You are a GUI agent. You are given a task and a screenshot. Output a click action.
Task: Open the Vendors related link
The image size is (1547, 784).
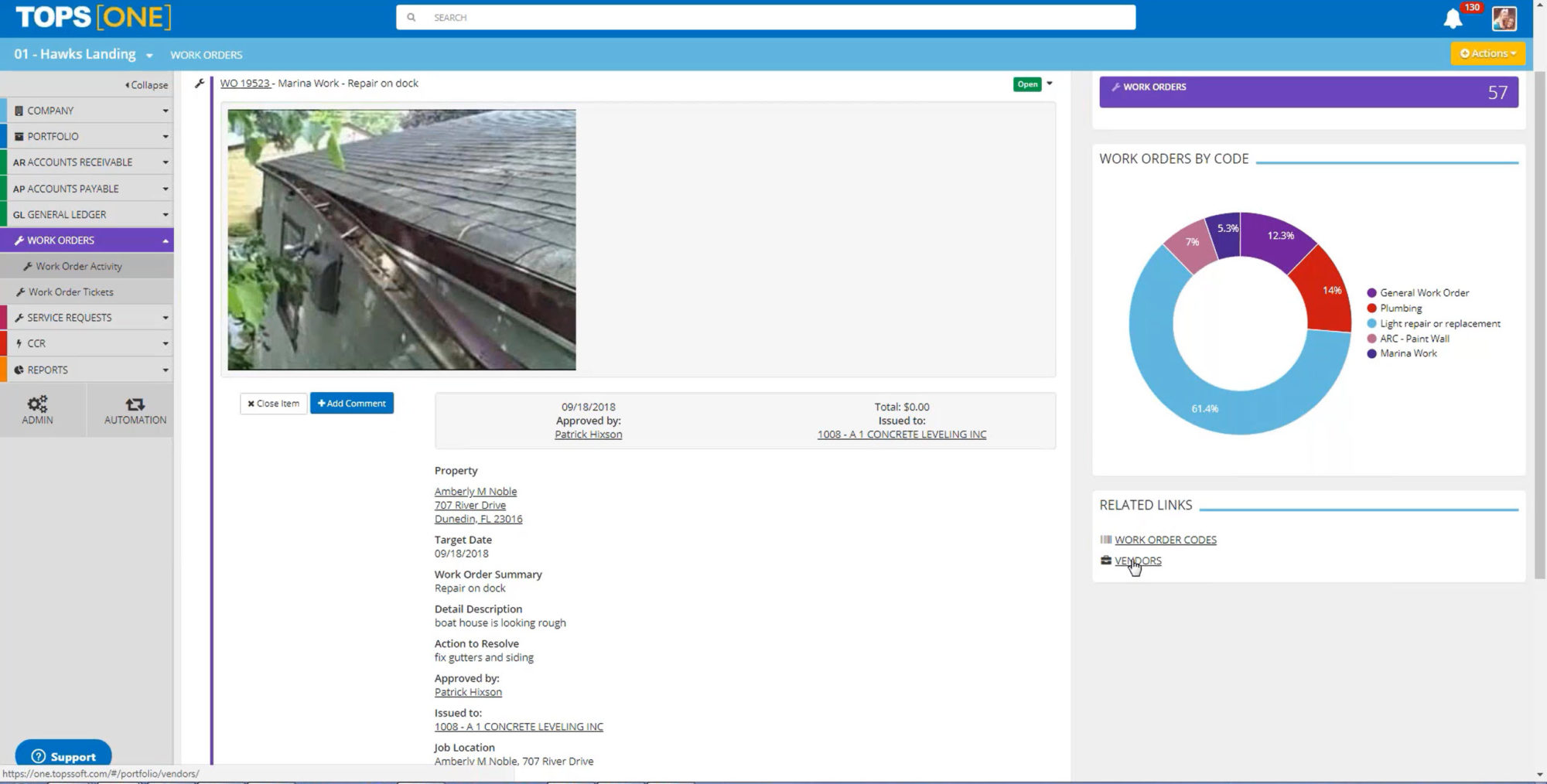(x=1138, y=561)
